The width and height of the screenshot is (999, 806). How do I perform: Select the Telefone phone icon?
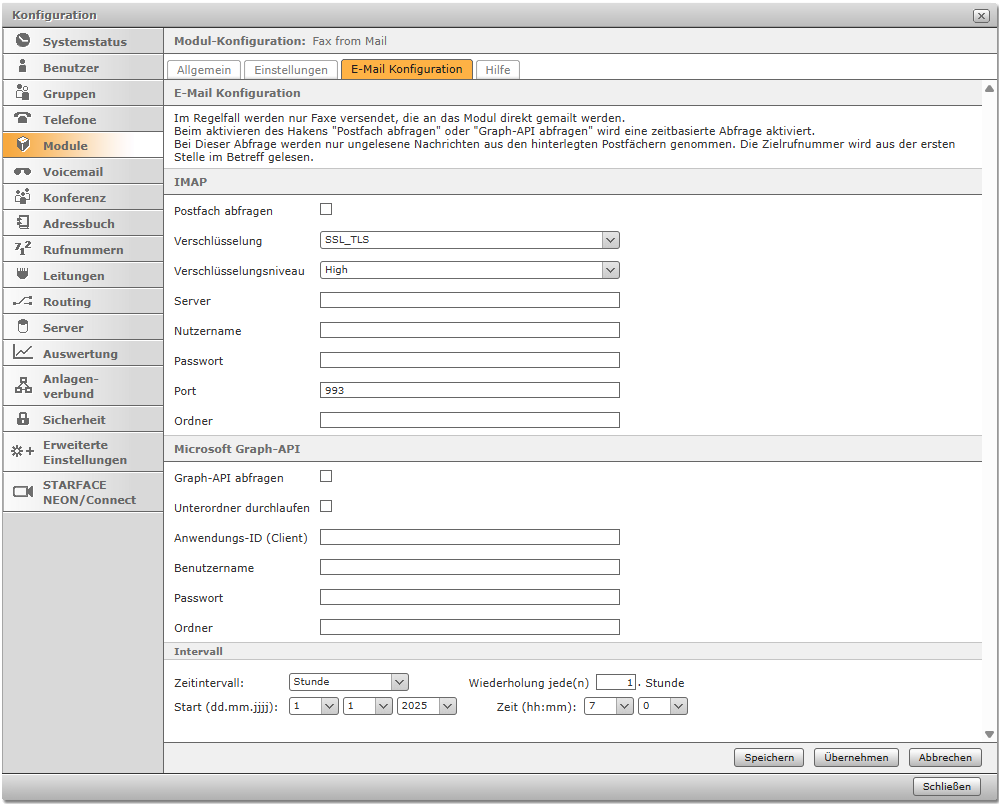point(23,119)
